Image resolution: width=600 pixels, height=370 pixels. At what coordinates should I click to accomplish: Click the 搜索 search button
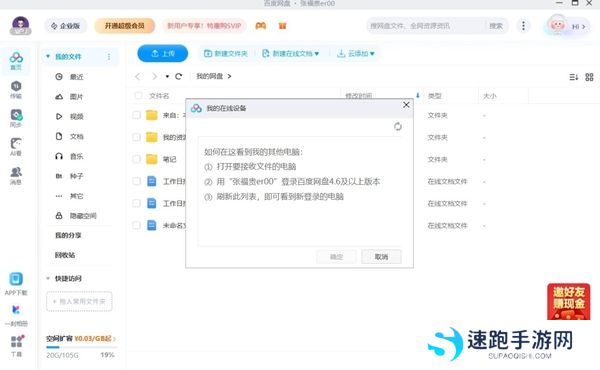pyautogui.click(x=496, y=26)
